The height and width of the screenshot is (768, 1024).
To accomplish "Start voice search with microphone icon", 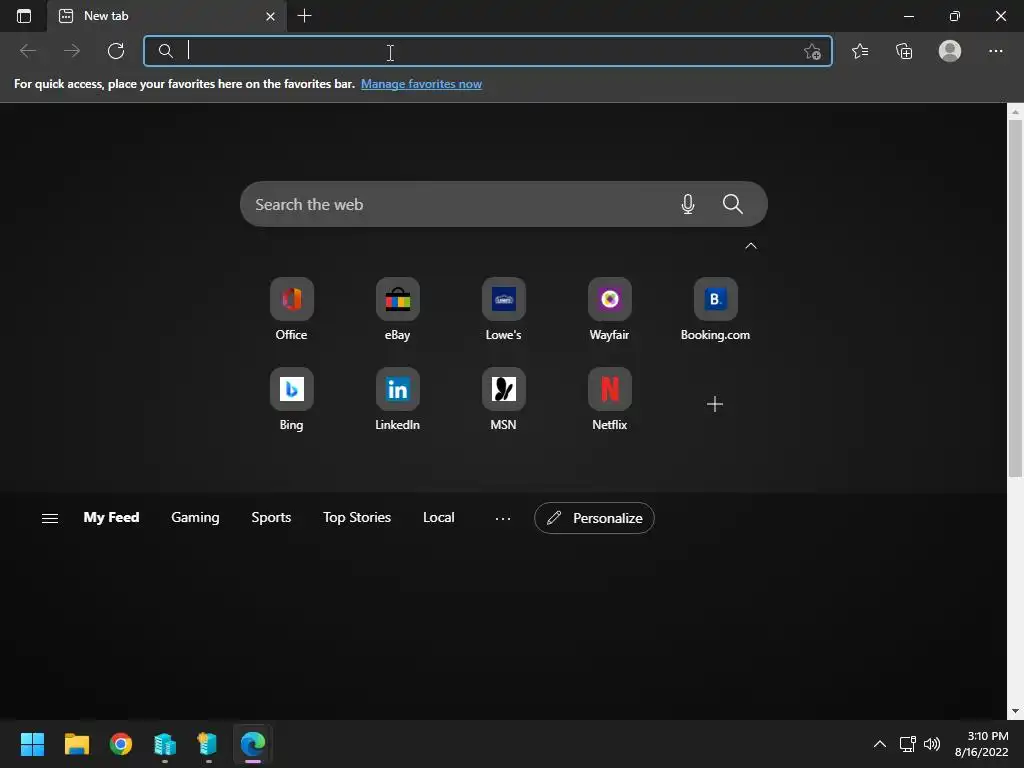I will tap(688, 204).
